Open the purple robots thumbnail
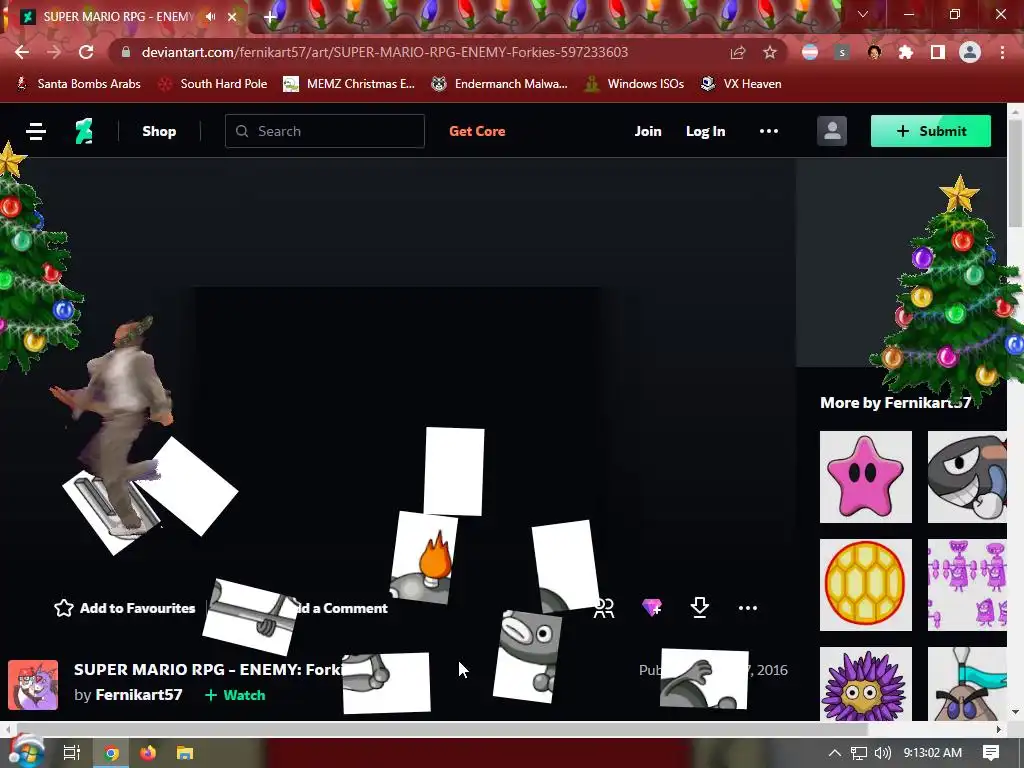Viewport: 1024px width, 768px height. (x=967, y=585)
